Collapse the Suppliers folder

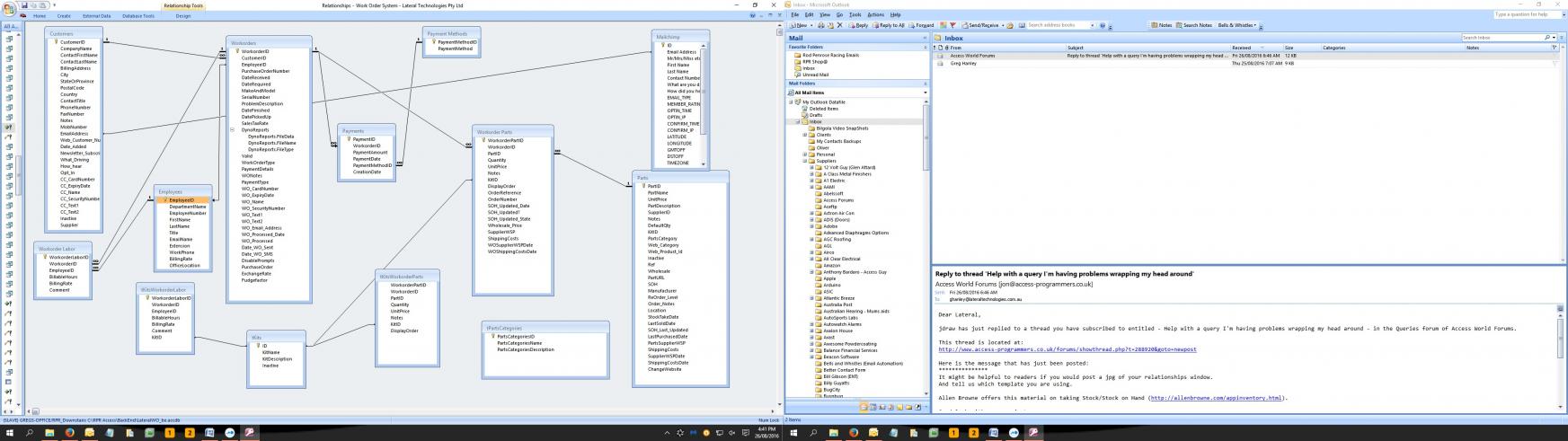coord(805,161)
